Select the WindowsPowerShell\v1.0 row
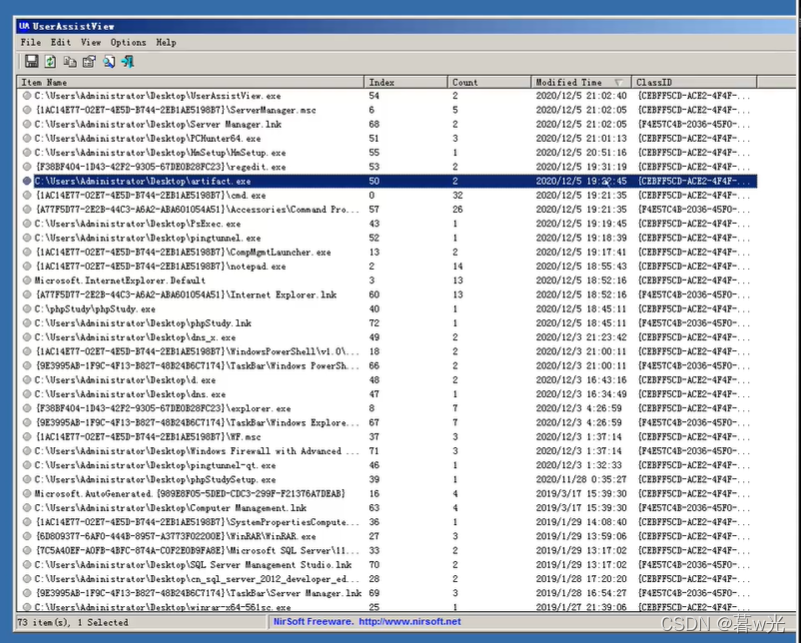 point(387,351)
